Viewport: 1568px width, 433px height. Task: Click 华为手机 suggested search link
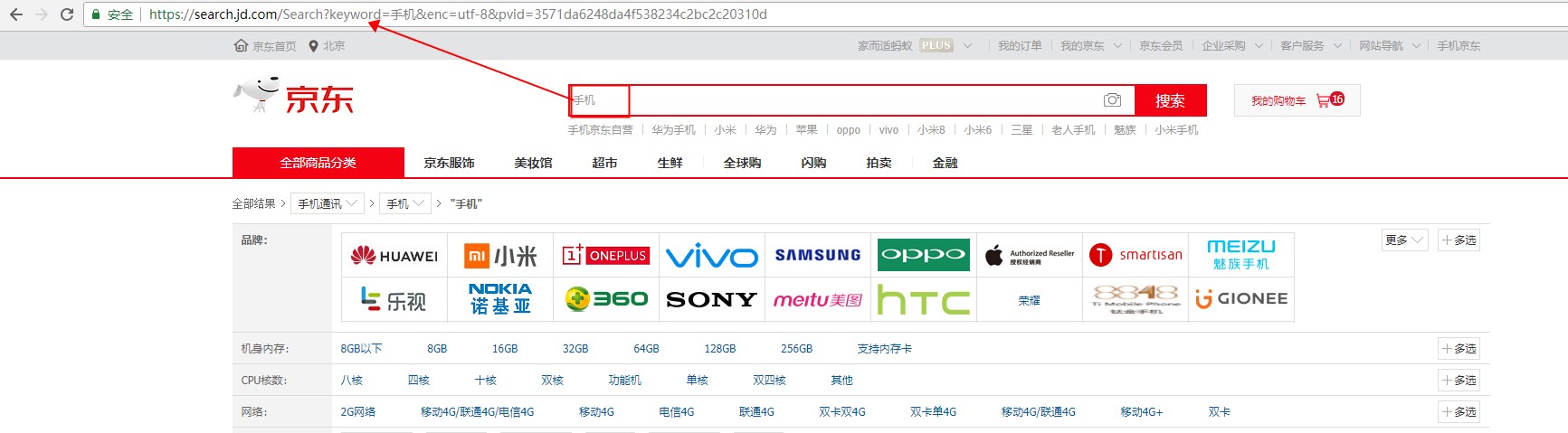tap(673, 130)
